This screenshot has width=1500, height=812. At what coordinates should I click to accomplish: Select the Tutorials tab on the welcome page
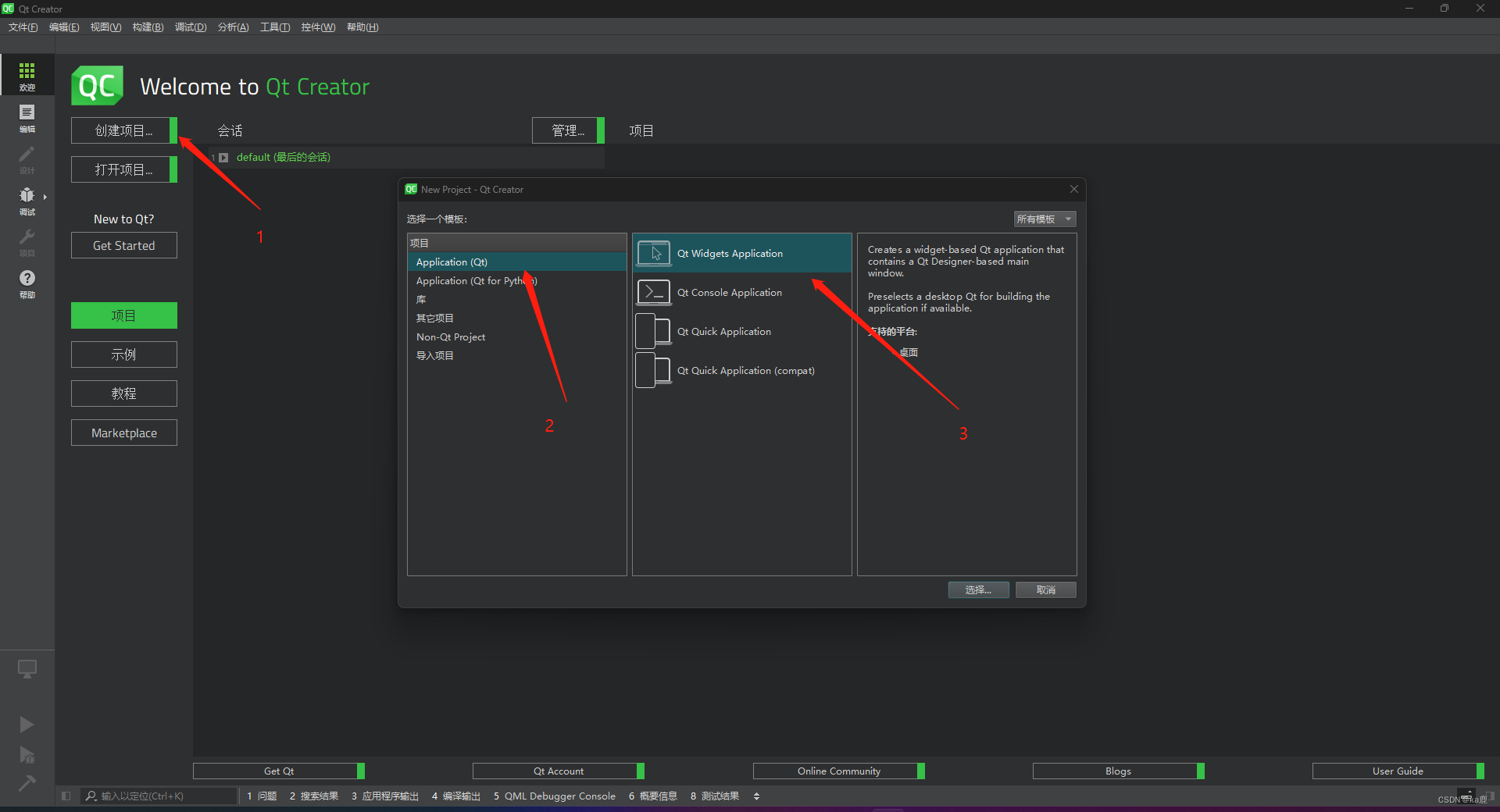tap(124, 394)
